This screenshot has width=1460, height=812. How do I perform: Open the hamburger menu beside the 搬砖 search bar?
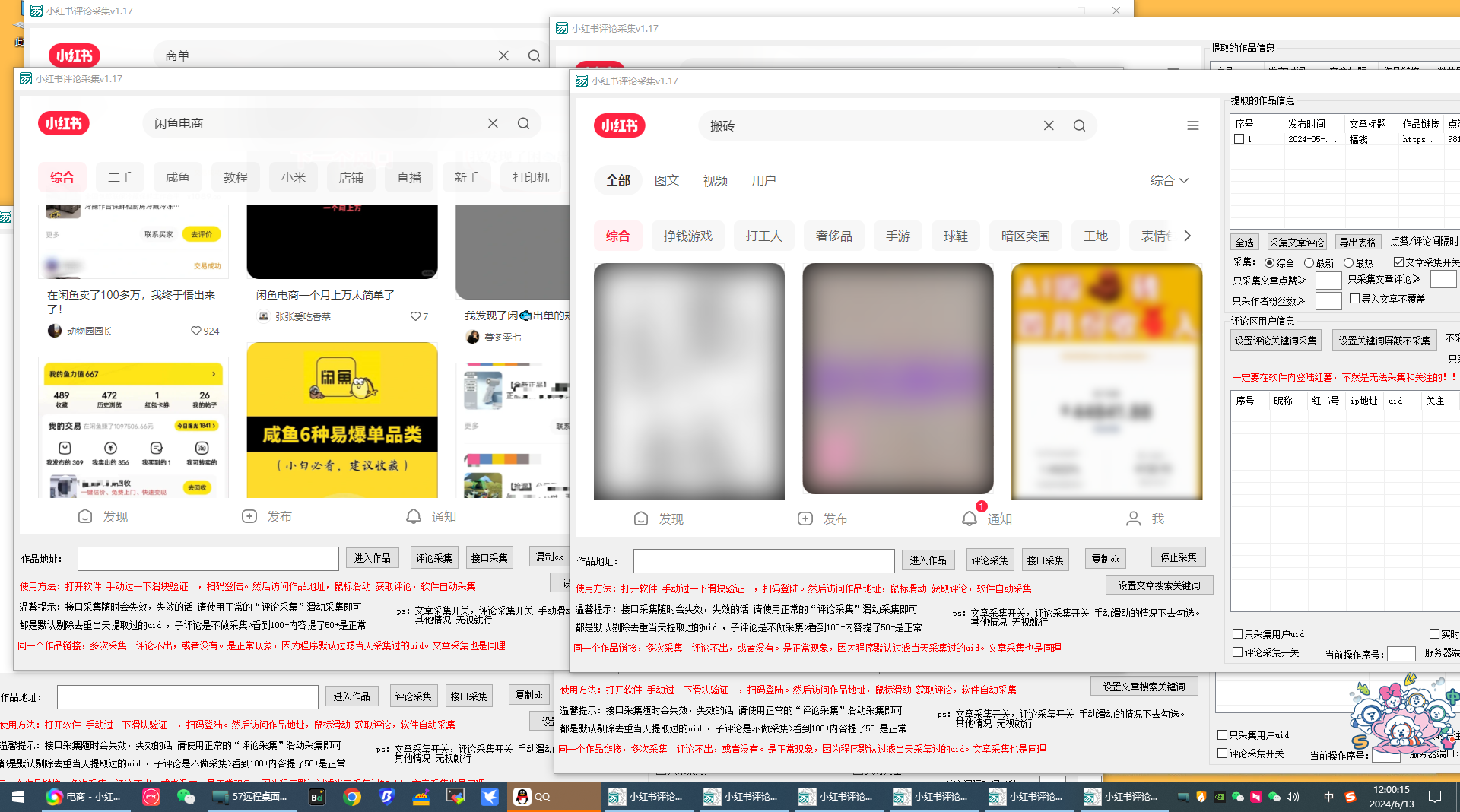tap(1192, 126)
